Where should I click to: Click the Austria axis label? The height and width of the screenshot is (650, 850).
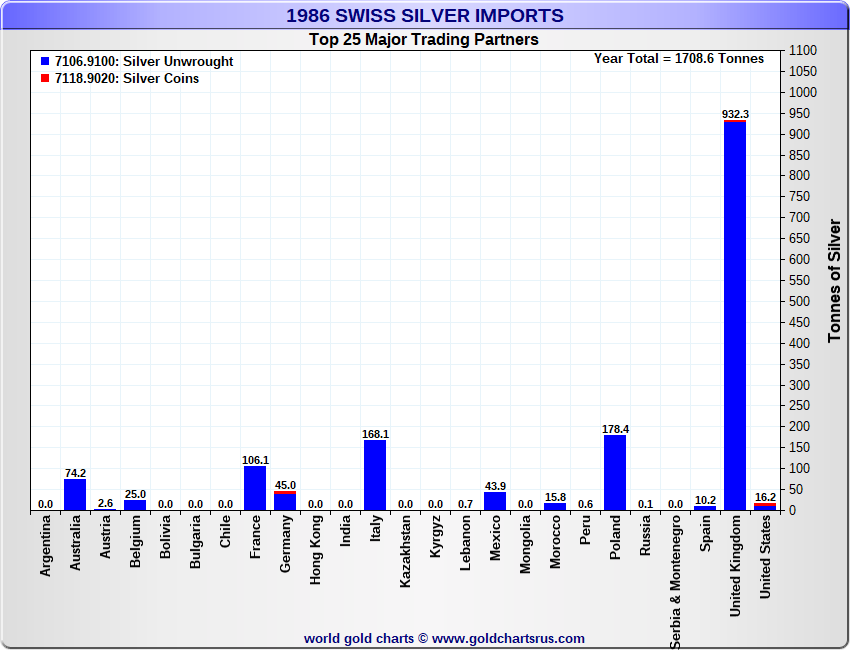coord(105,537)
